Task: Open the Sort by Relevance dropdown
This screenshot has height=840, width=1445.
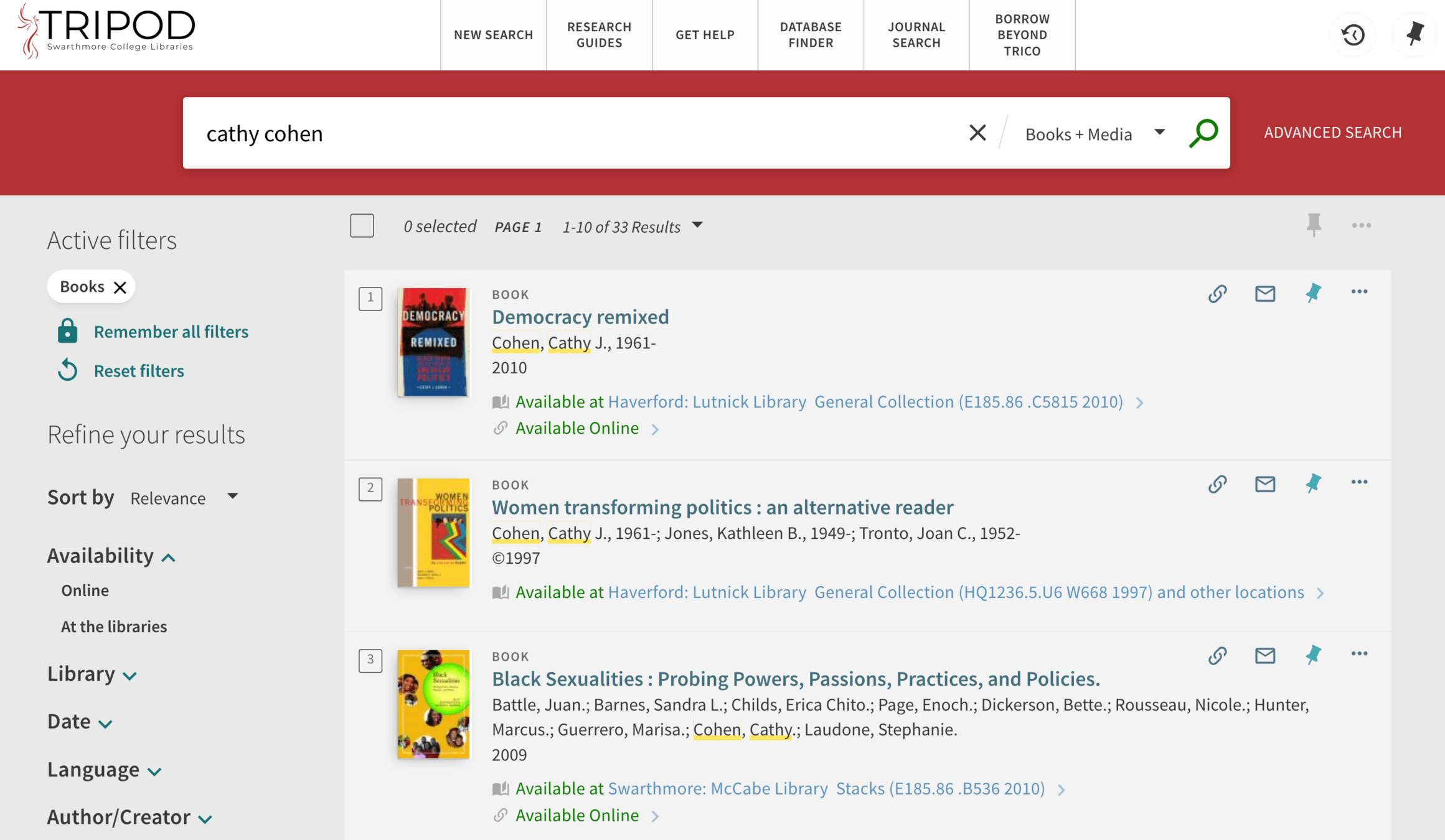Action: (x=184, y=498)
